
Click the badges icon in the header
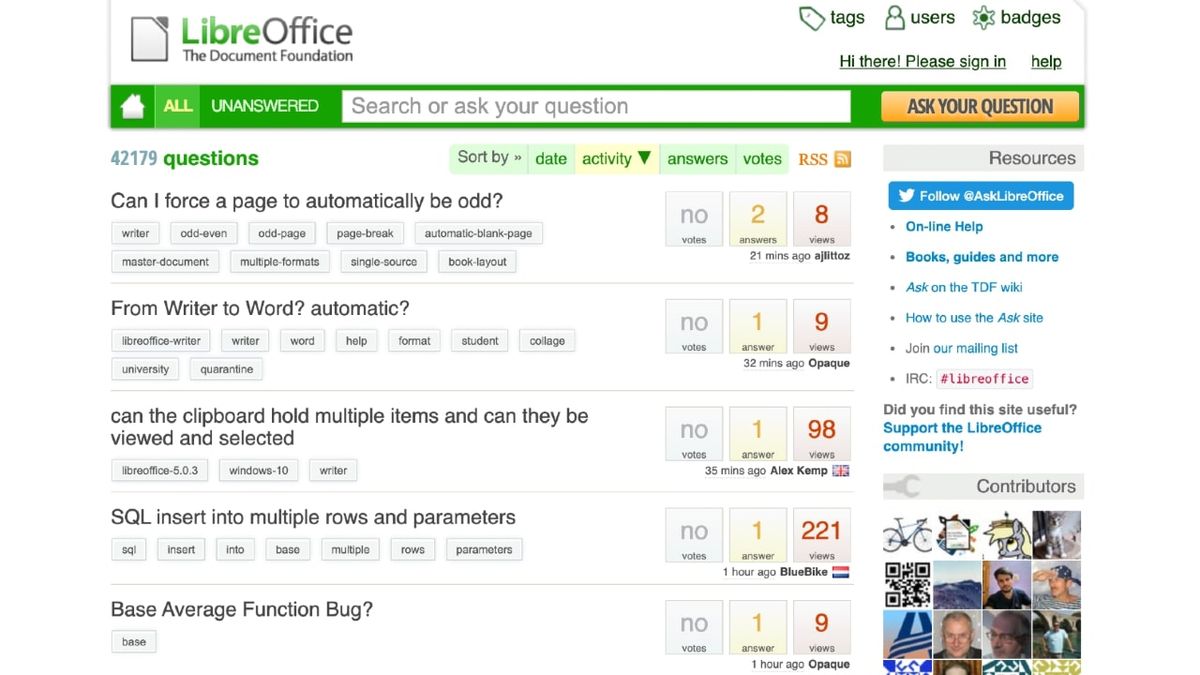pos(983,17)
